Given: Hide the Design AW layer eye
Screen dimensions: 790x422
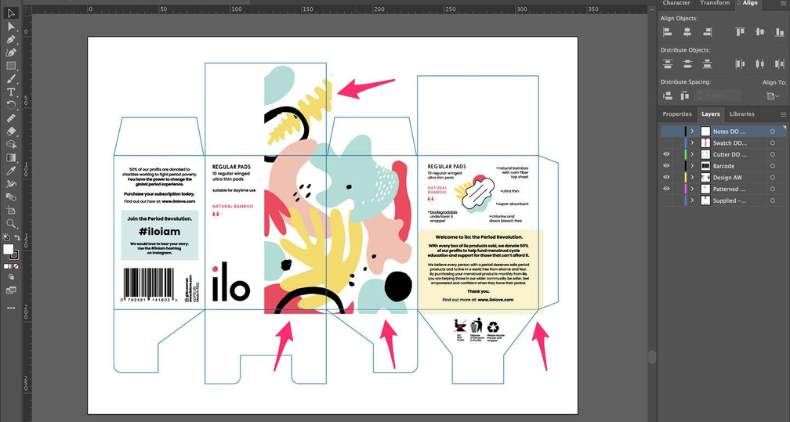Looking at the screenshot, I should pyautogui.click(x=666, y=178).
